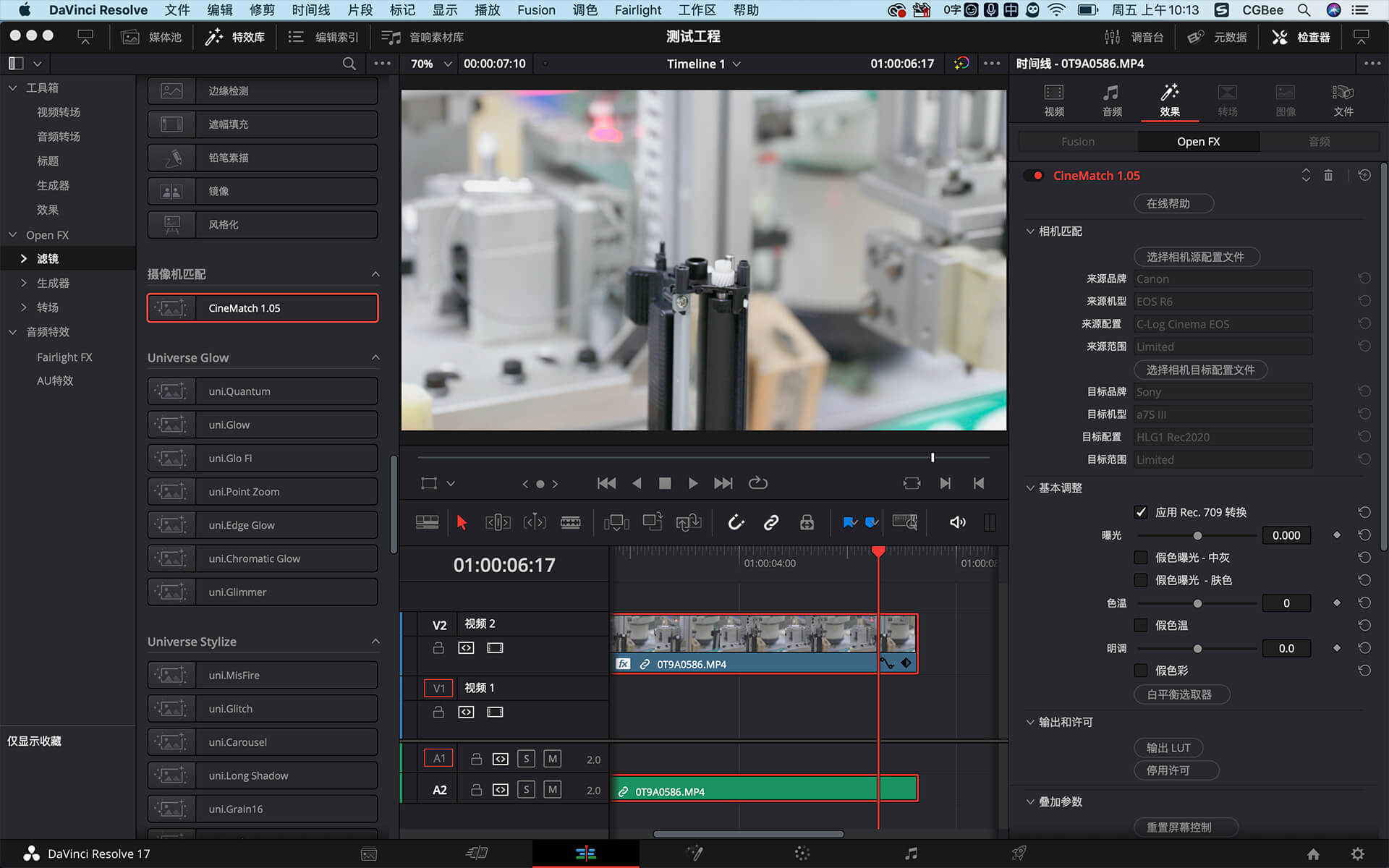Enable 假色彩 checkbox
Image resolution: width=1389 pixels, height=868 pixels.
pos(1141,671)
